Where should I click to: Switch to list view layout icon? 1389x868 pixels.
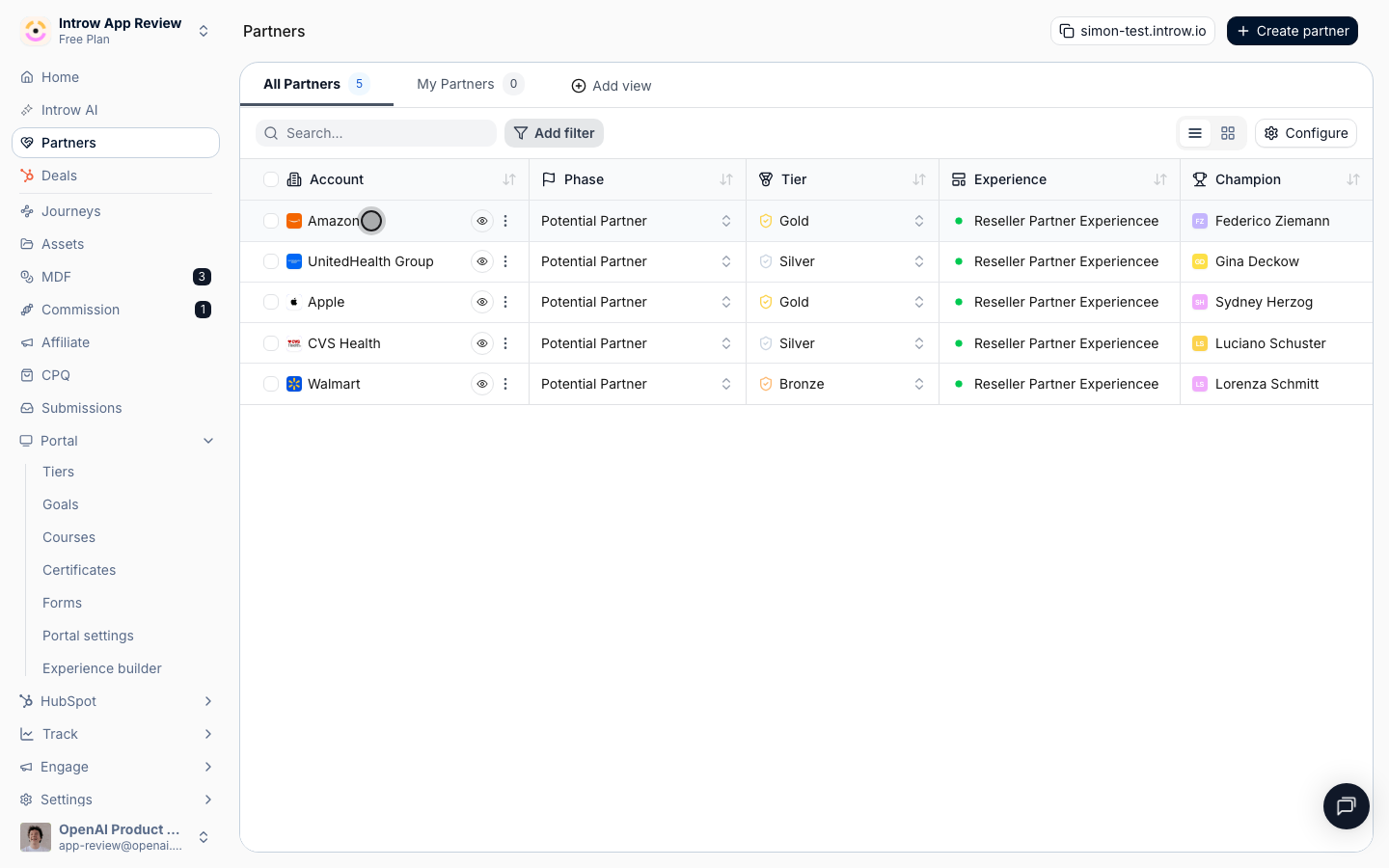[x=1195, y=133]
